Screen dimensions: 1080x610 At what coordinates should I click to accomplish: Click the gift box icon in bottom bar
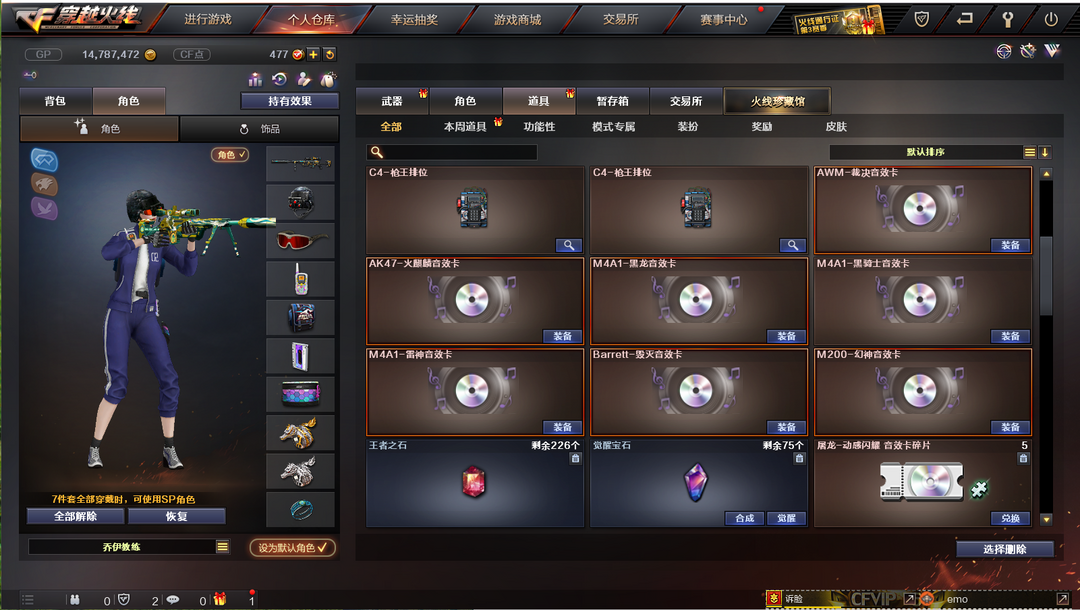point(220,599)
